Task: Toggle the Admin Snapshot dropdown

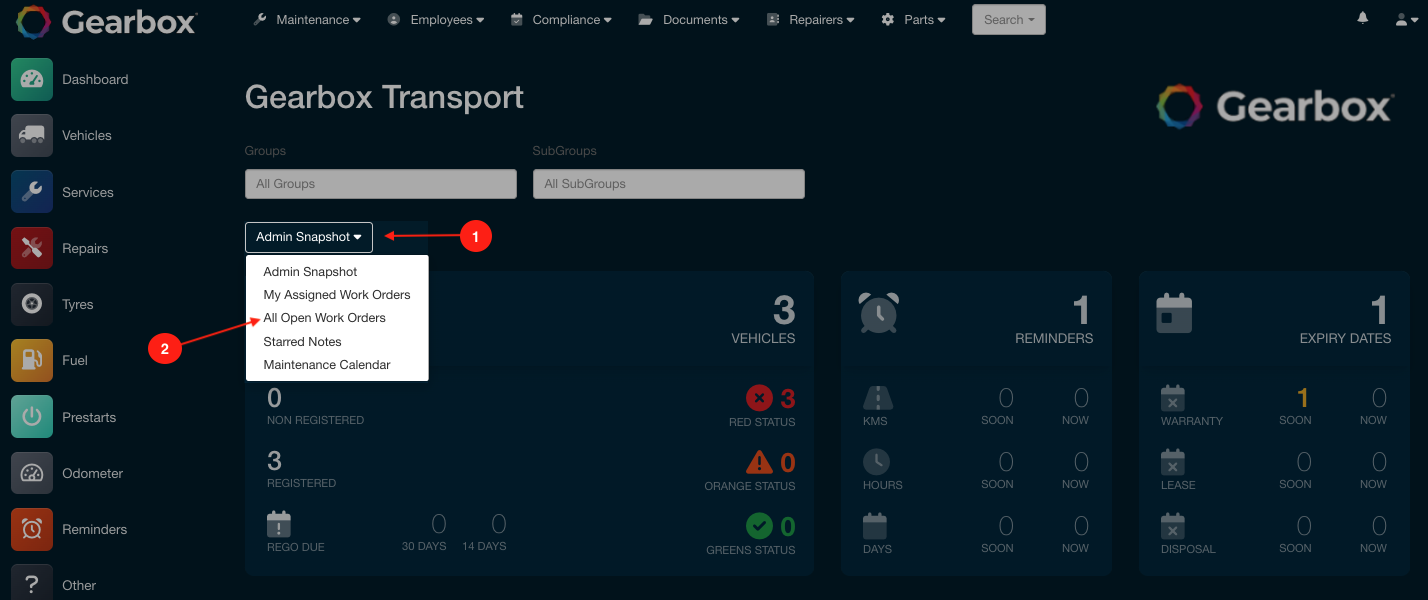Action: tap(309, 237)
